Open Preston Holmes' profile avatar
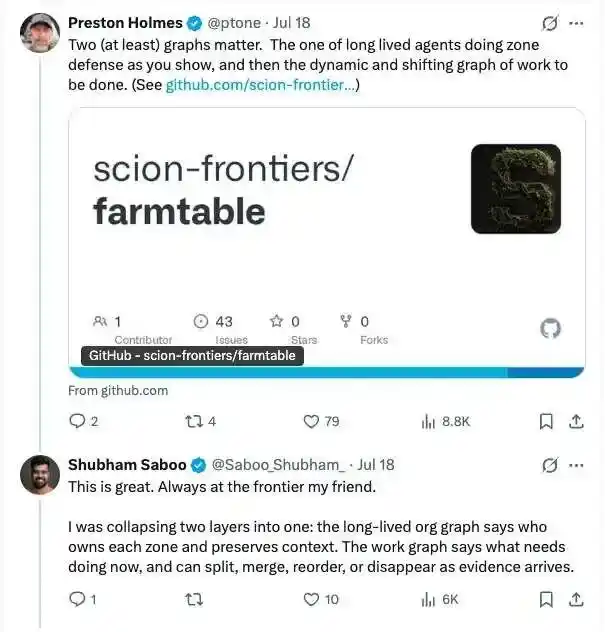Screen dimensions: 605x632 click(40, 33)
